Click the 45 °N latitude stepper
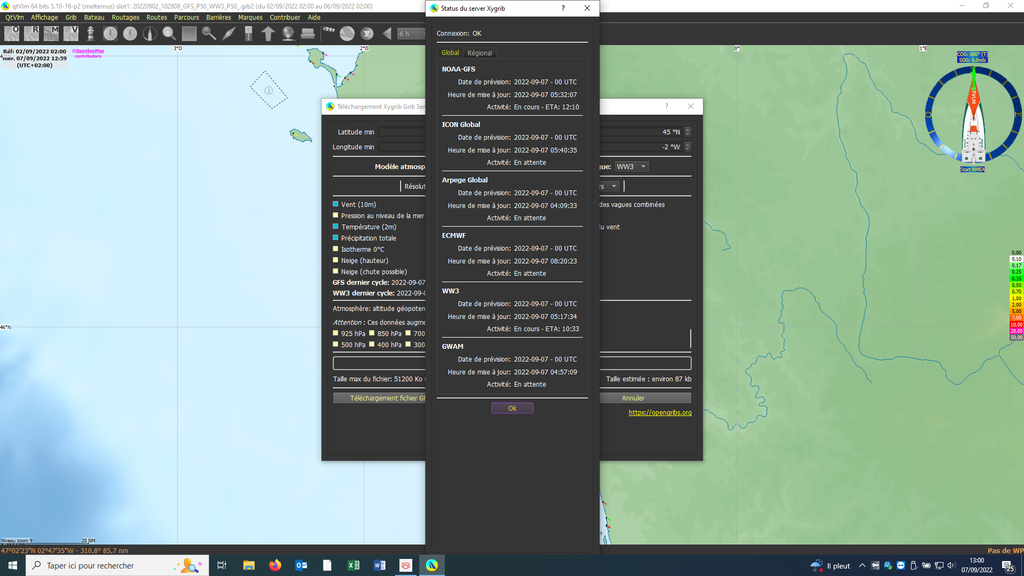This screenshot has width=1024, height=576. pyautogui.click(x=687, y=132)
